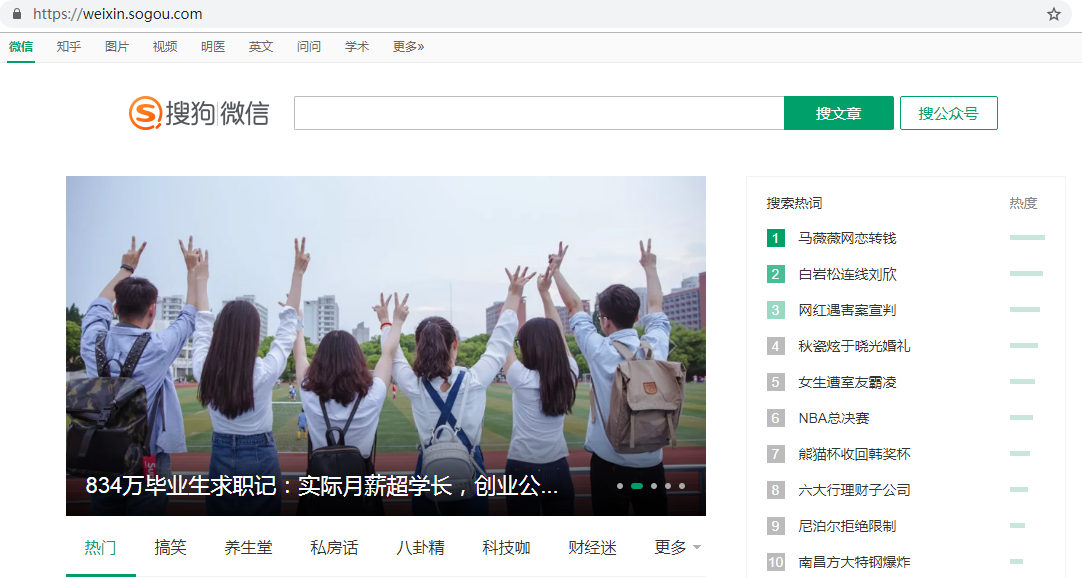The width and height of the screenshot is (1082, 578).
Task: Expand 更多» in top navigation
Action: (x=409, y=47)
